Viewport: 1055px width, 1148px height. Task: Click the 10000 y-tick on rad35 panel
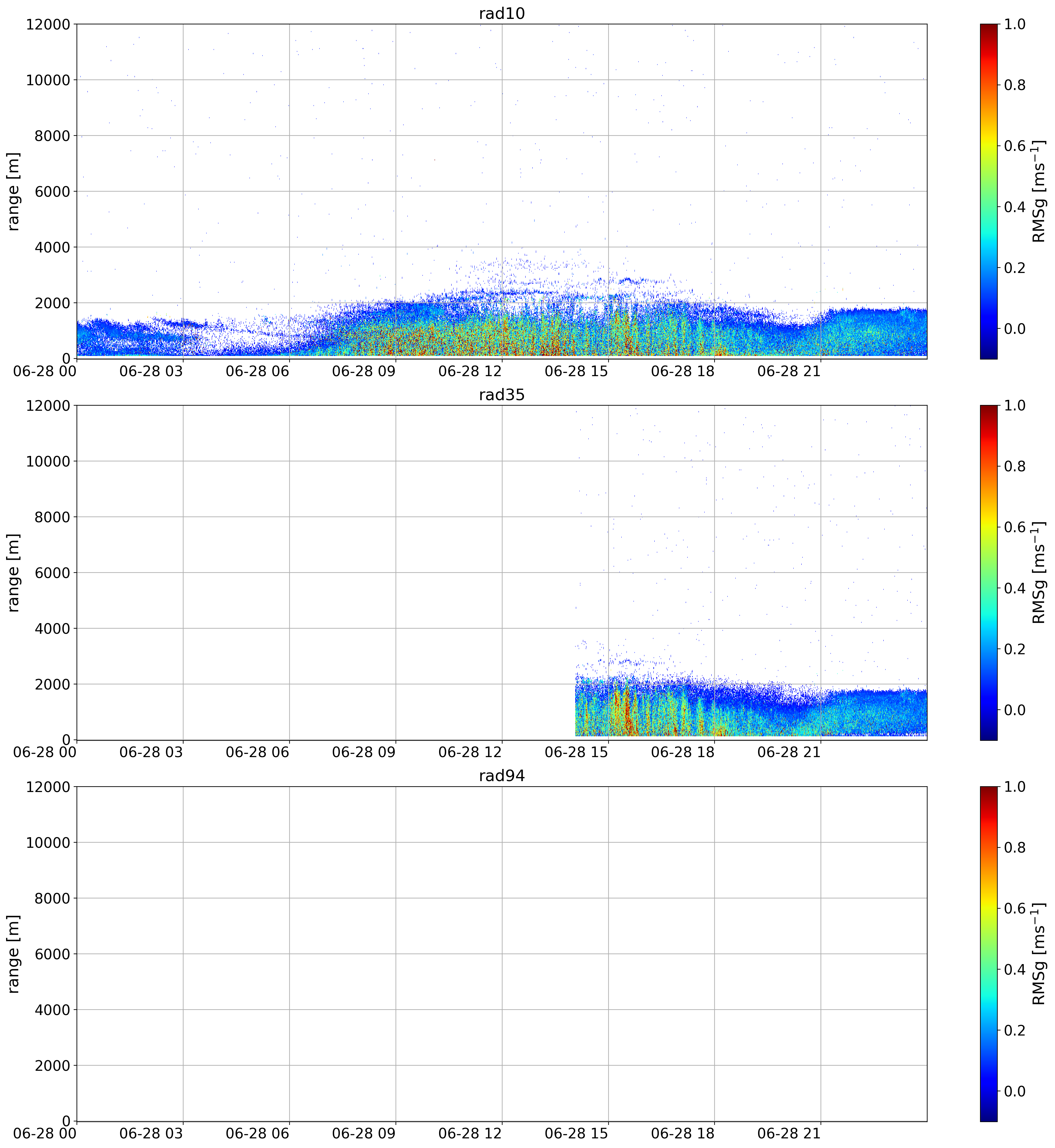click(x=48, y=461)
